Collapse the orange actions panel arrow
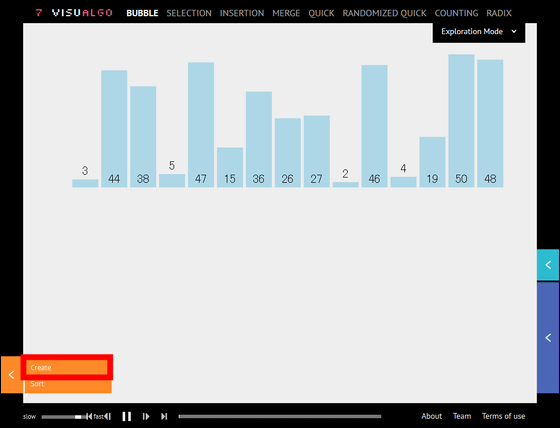Screen dimensions: 560x428 click(11, 374)
